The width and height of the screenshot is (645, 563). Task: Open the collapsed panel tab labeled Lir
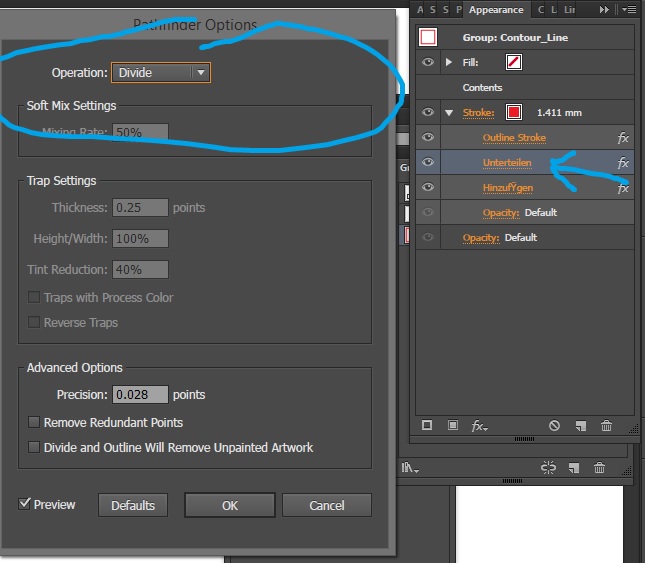[x=569, y=9]
